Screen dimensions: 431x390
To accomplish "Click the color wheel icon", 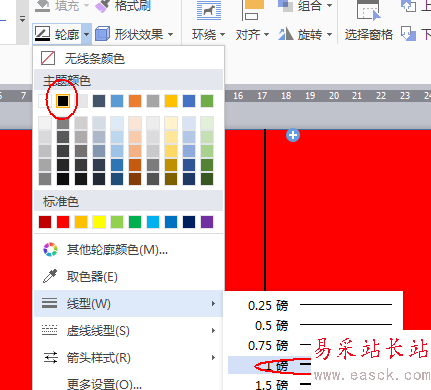I will 50,249.
